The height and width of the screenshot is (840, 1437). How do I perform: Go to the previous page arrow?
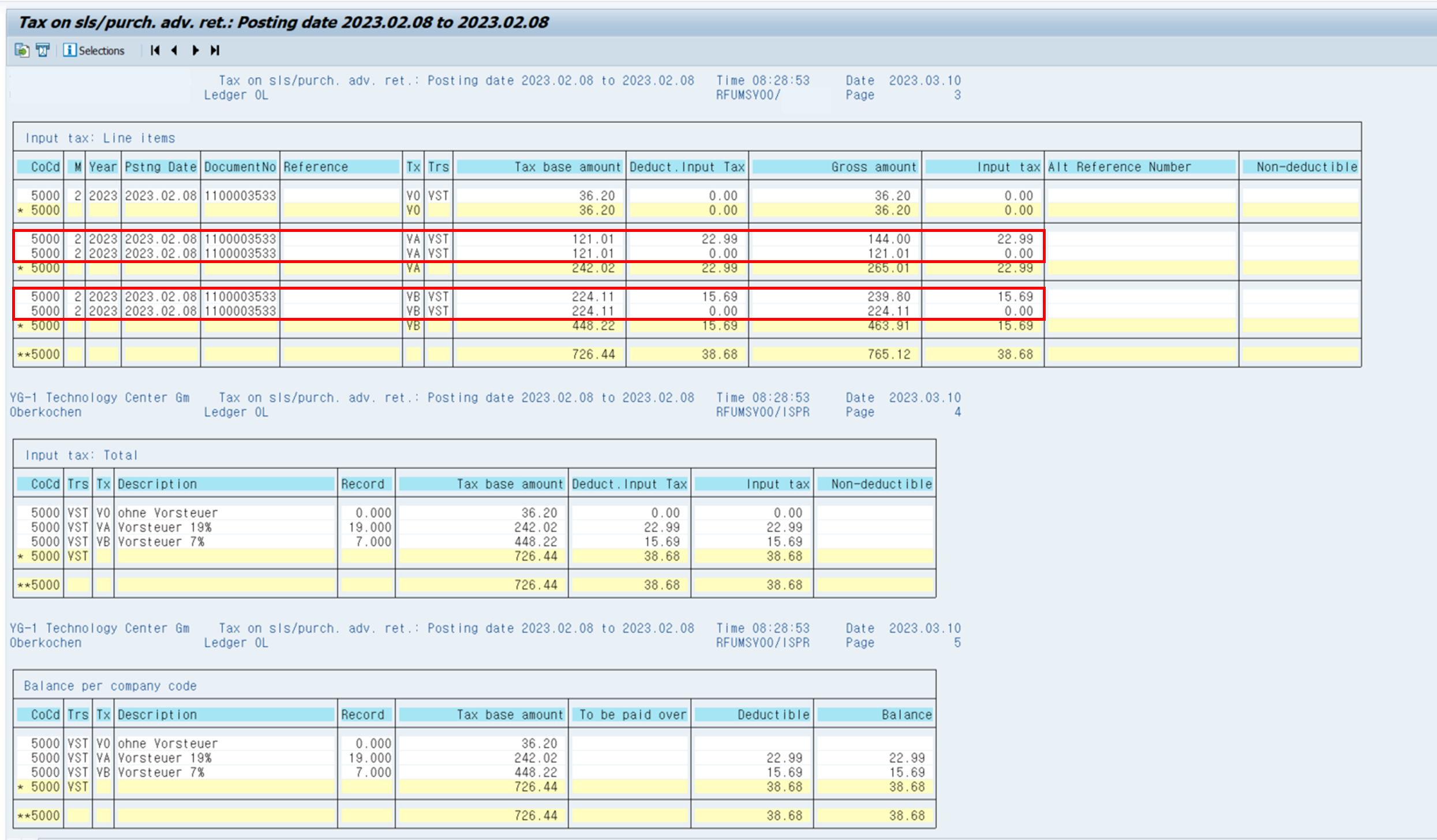coord(174,50)
